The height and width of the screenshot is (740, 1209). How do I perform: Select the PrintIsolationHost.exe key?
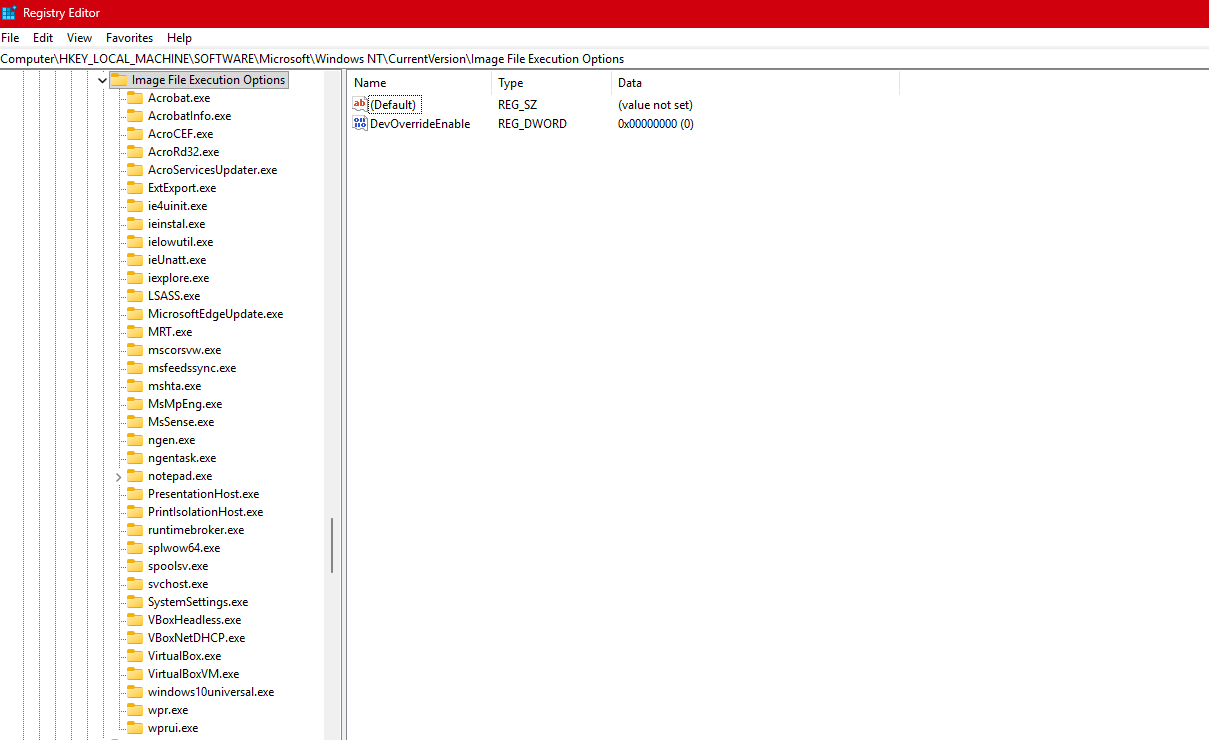(x=205, y=512)
